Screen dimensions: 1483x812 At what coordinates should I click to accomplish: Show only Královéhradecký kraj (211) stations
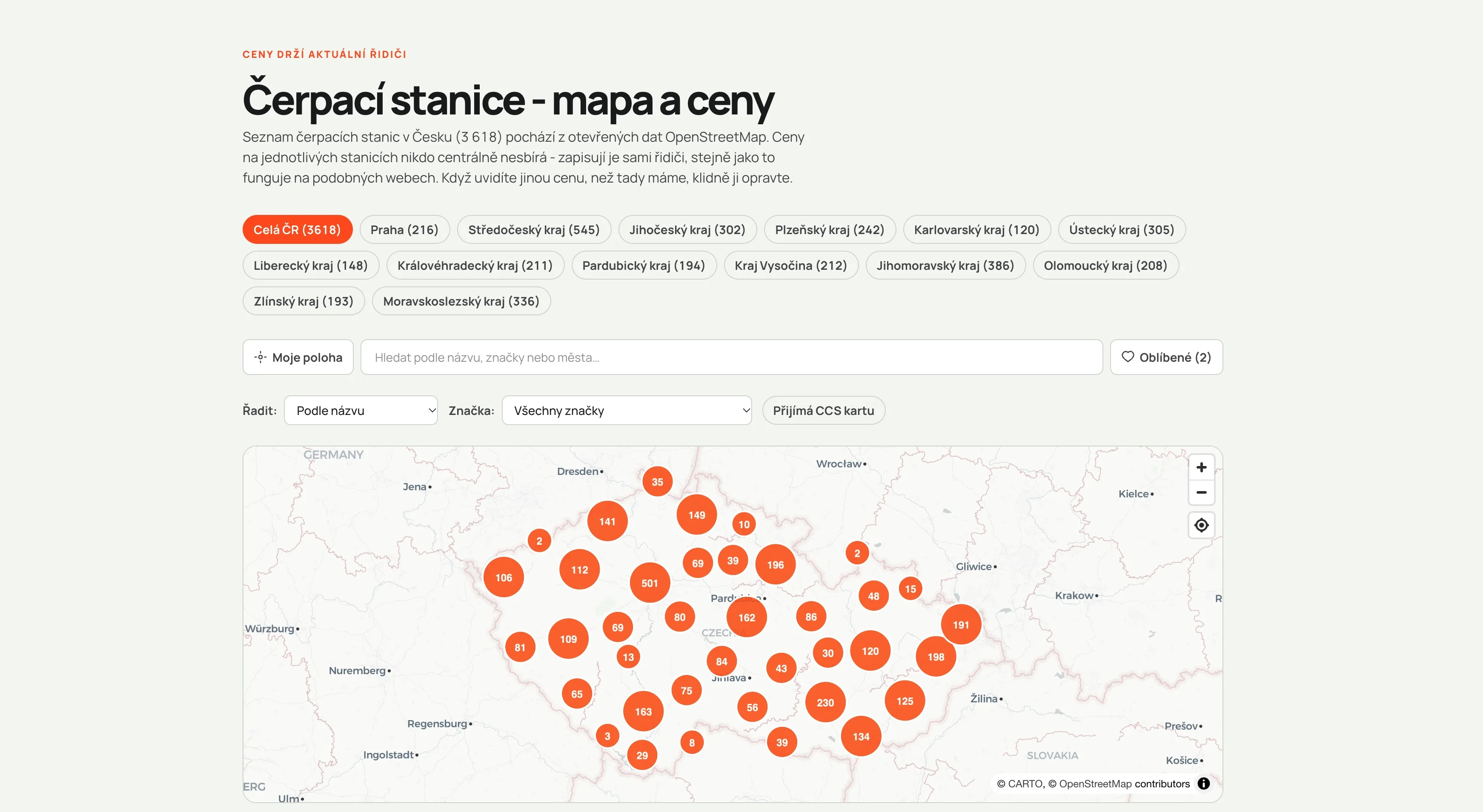(475, 265)
